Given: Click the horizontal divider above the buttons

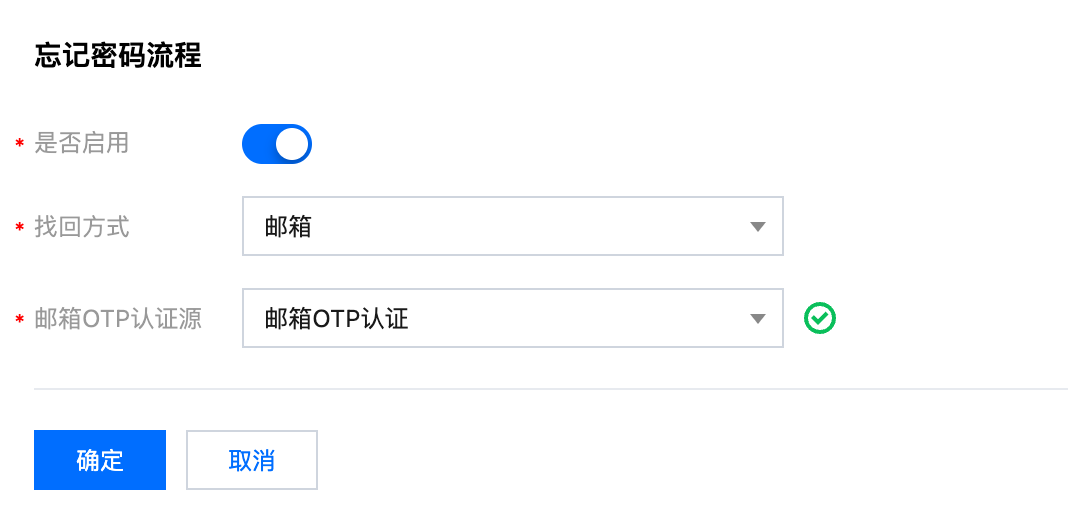Looking at the screenshot, I should click(x=551, y=389).
